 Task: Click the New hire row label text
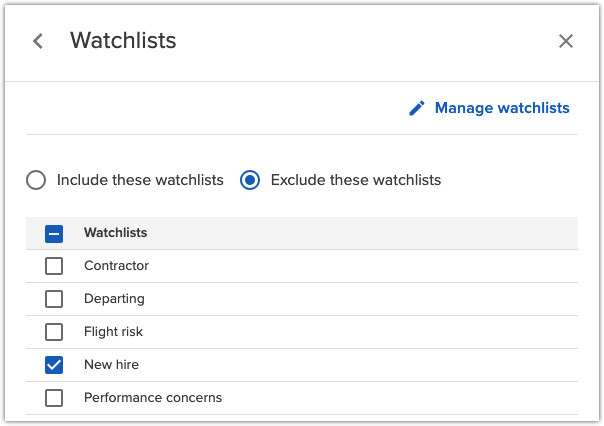112,365
